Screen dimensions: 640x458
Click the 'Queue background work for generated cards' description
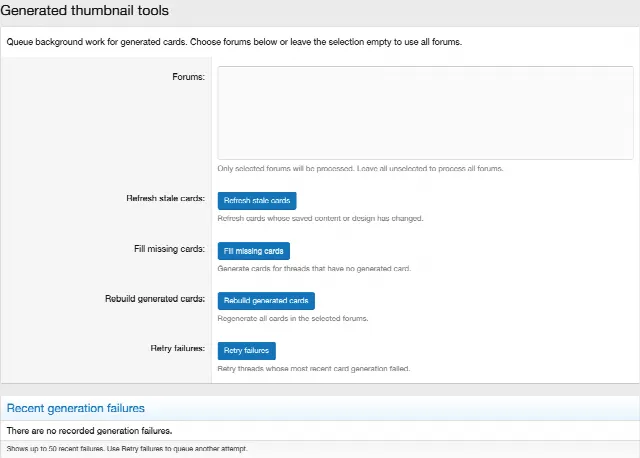234,42
